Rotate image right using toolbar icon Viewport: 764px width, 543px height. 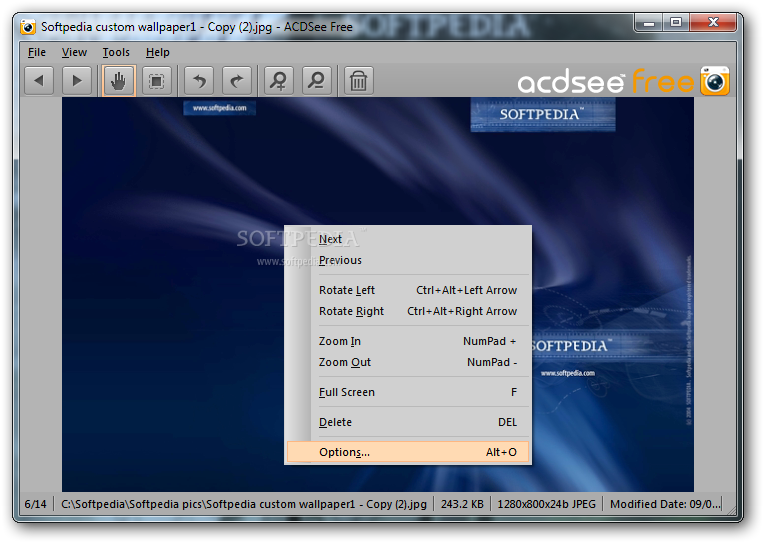(x=237, y=80)
